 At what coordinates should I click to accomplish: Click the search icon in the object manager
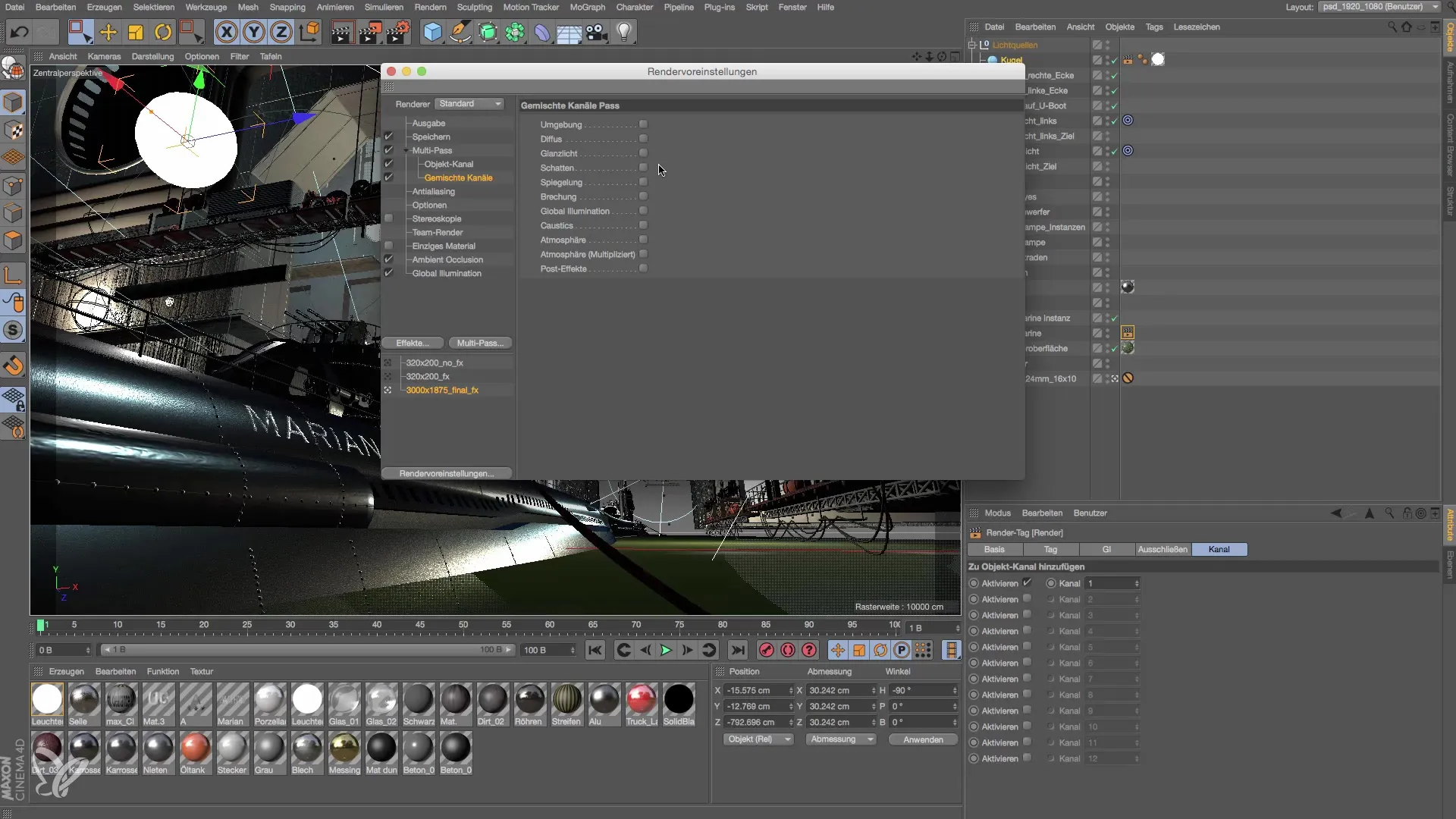click(1392, 27)
